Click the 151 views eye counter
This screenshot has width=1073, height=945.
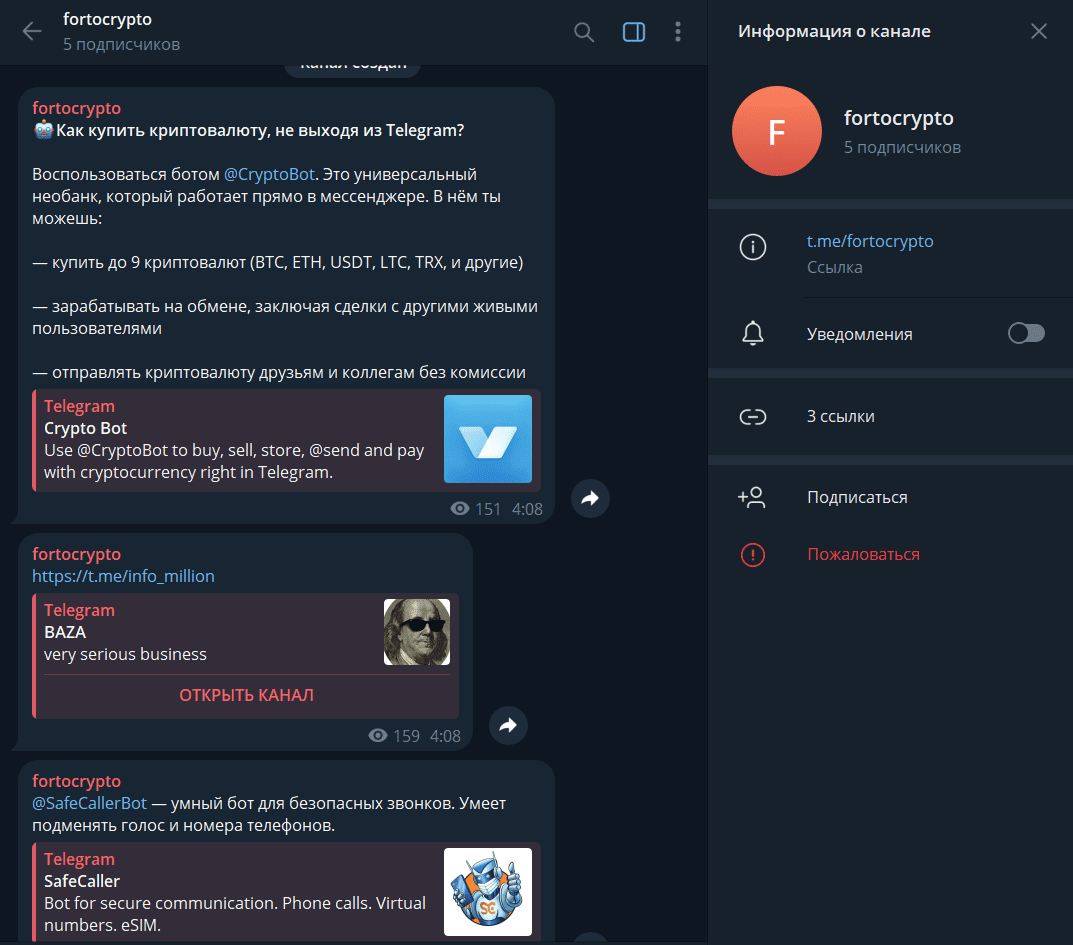click(x=476, y=508)
